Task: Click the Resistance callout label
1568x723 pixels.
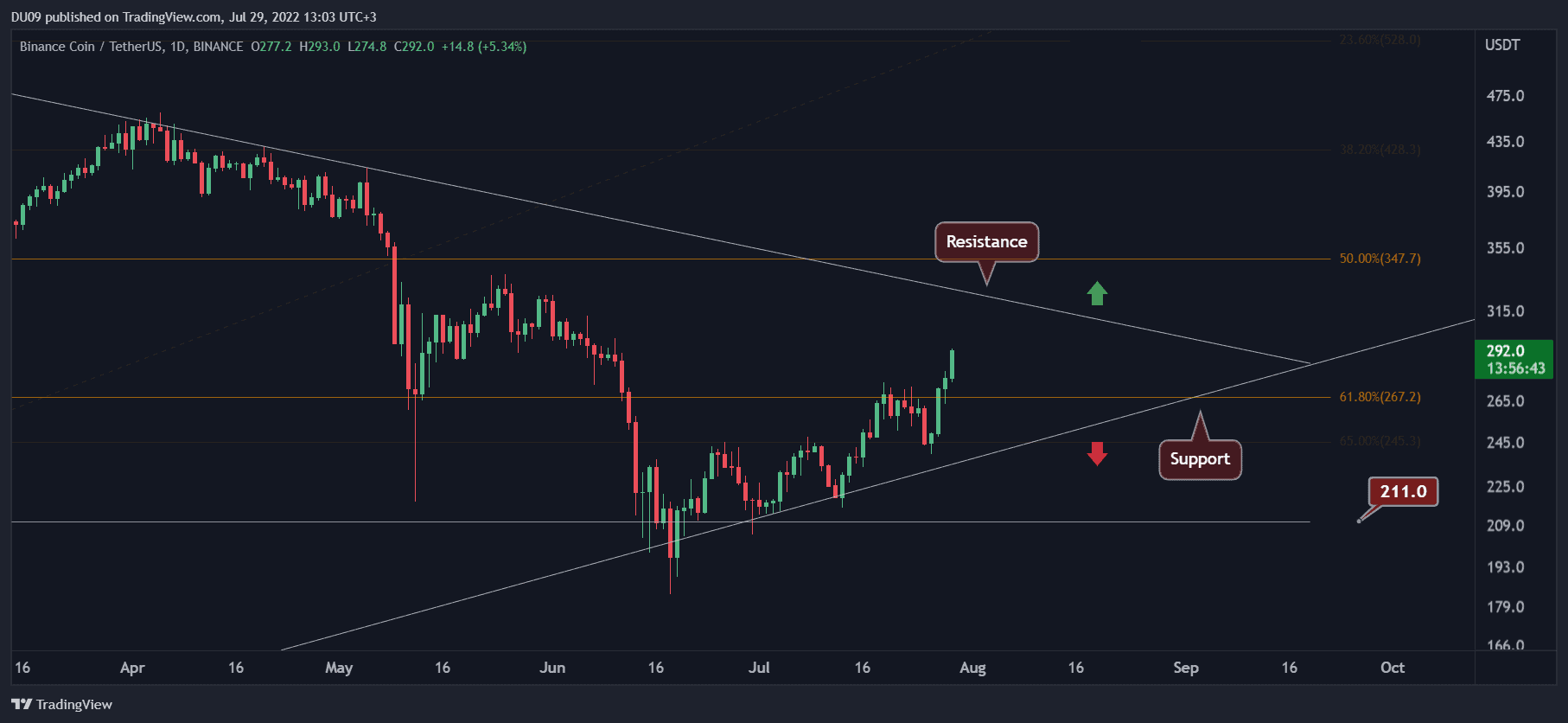Action: 986,242
